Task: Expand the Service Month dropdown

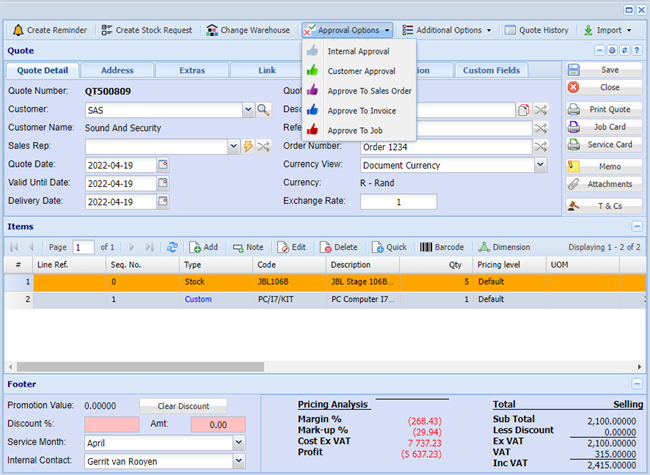Action: (x=238, y=442)
